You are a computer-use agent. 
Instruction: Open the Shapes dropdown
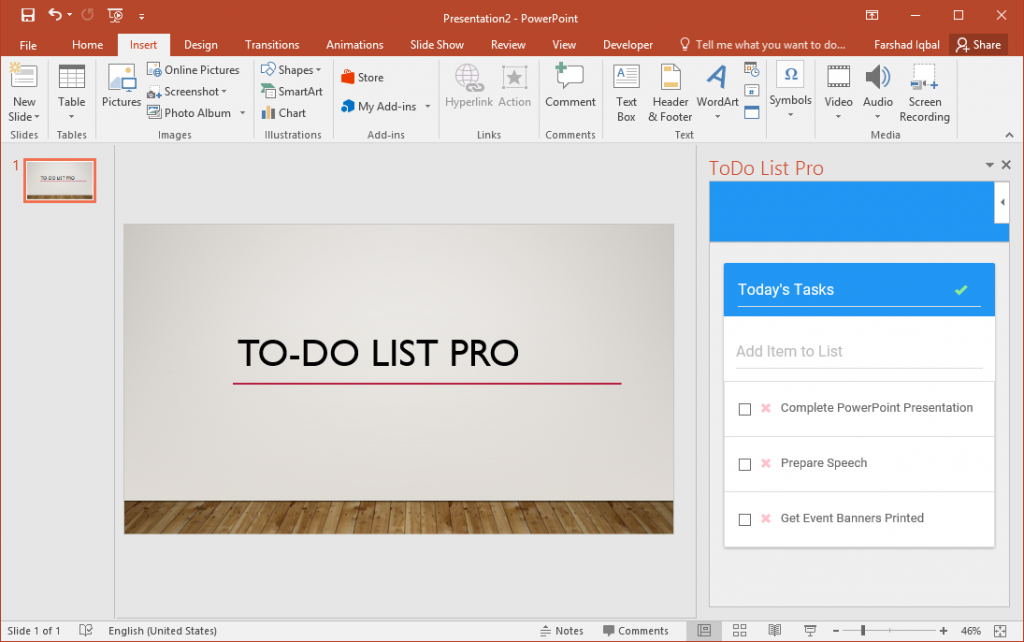291,69
